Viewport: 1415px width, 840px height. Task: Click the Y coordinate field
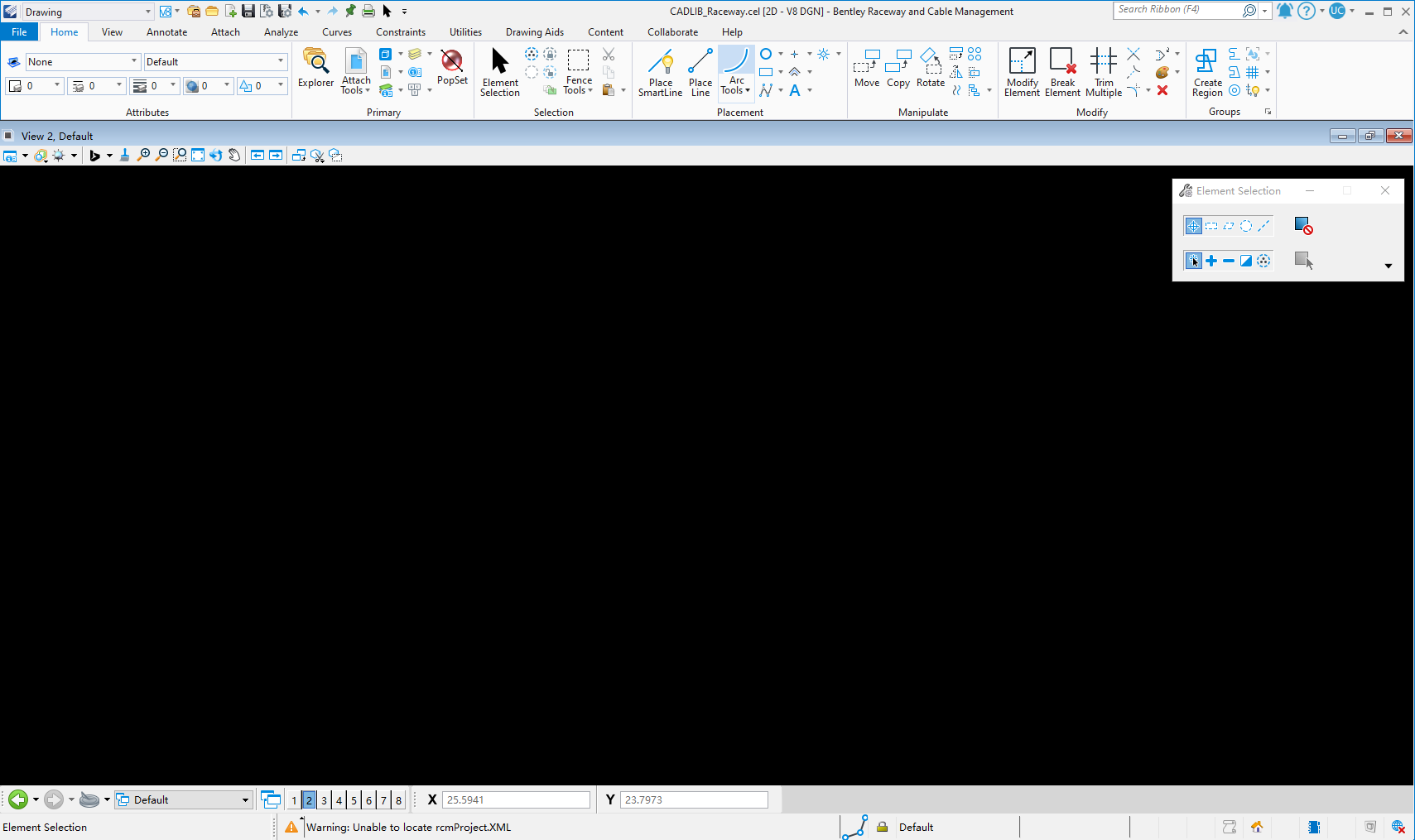click(694, 799)
